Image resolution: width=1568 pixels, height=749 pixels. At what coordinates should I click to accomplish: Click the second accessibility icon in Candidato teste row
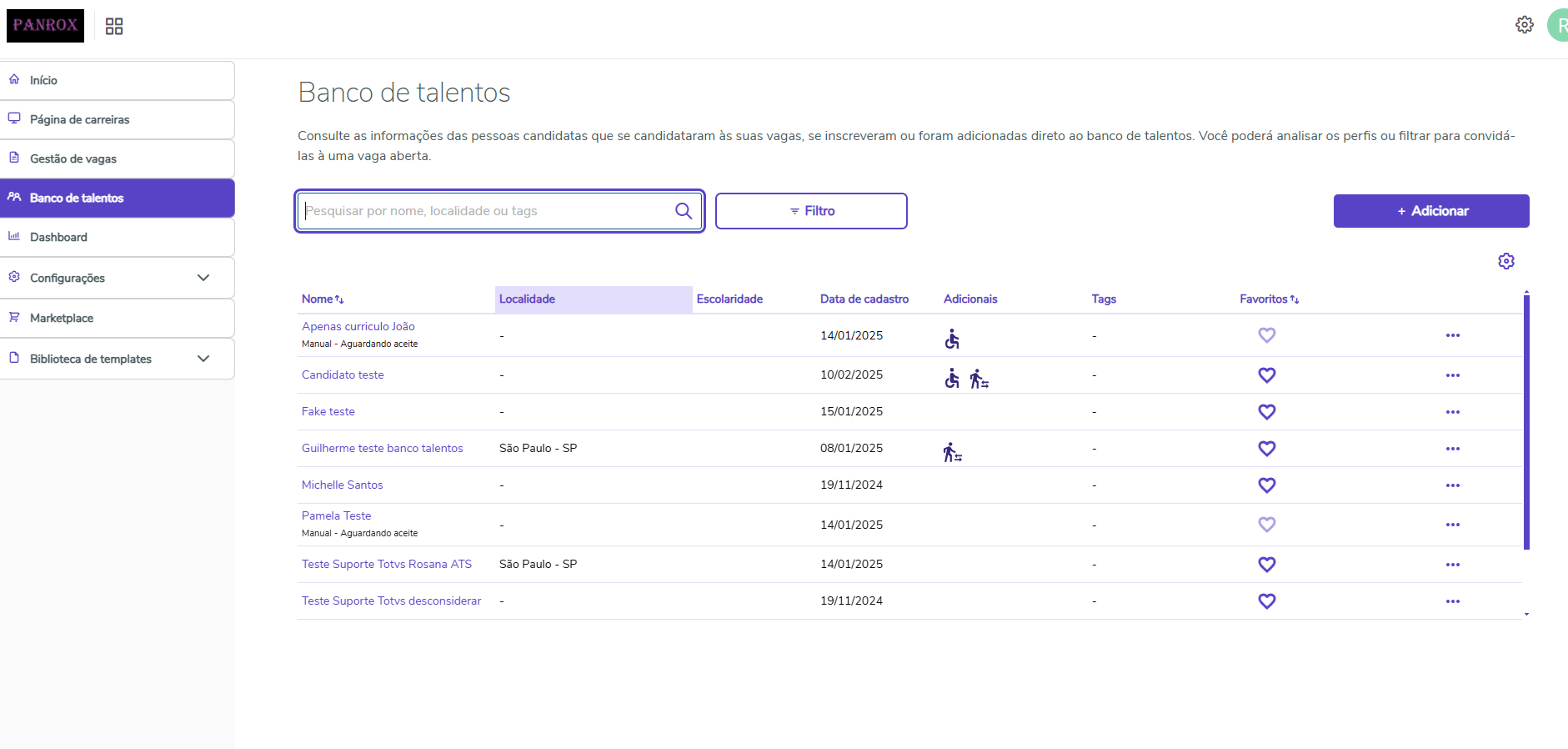click(979, 379)
